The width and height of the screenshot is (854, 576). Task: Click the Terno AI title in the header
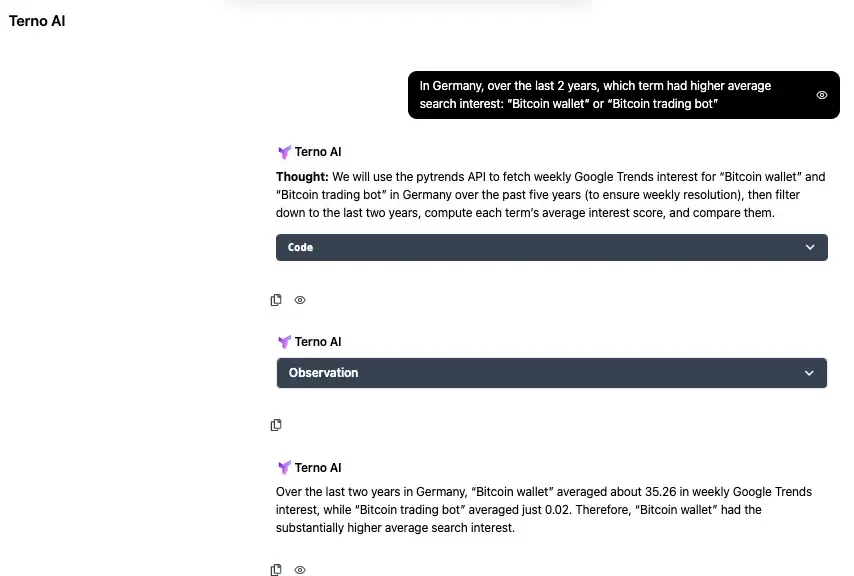[37, 21]
